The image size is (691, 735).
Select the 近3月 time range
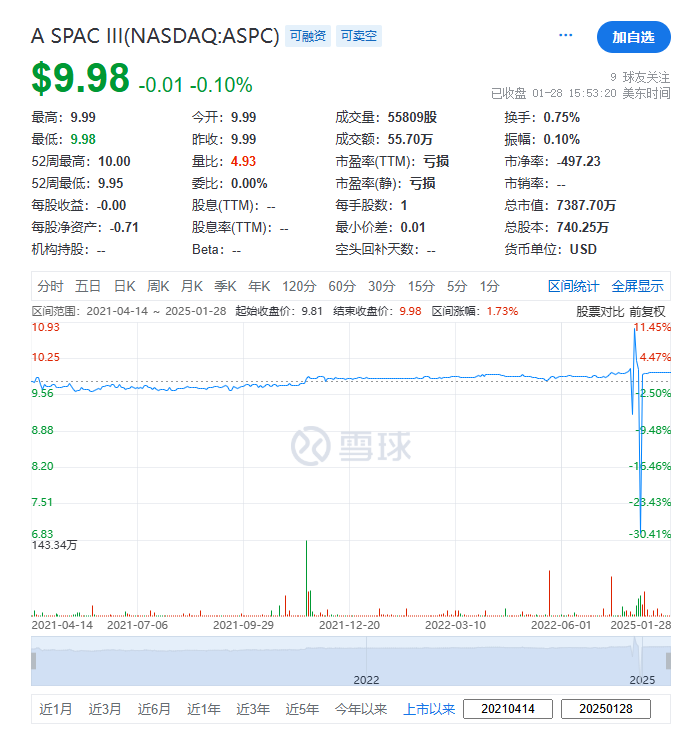105,709
